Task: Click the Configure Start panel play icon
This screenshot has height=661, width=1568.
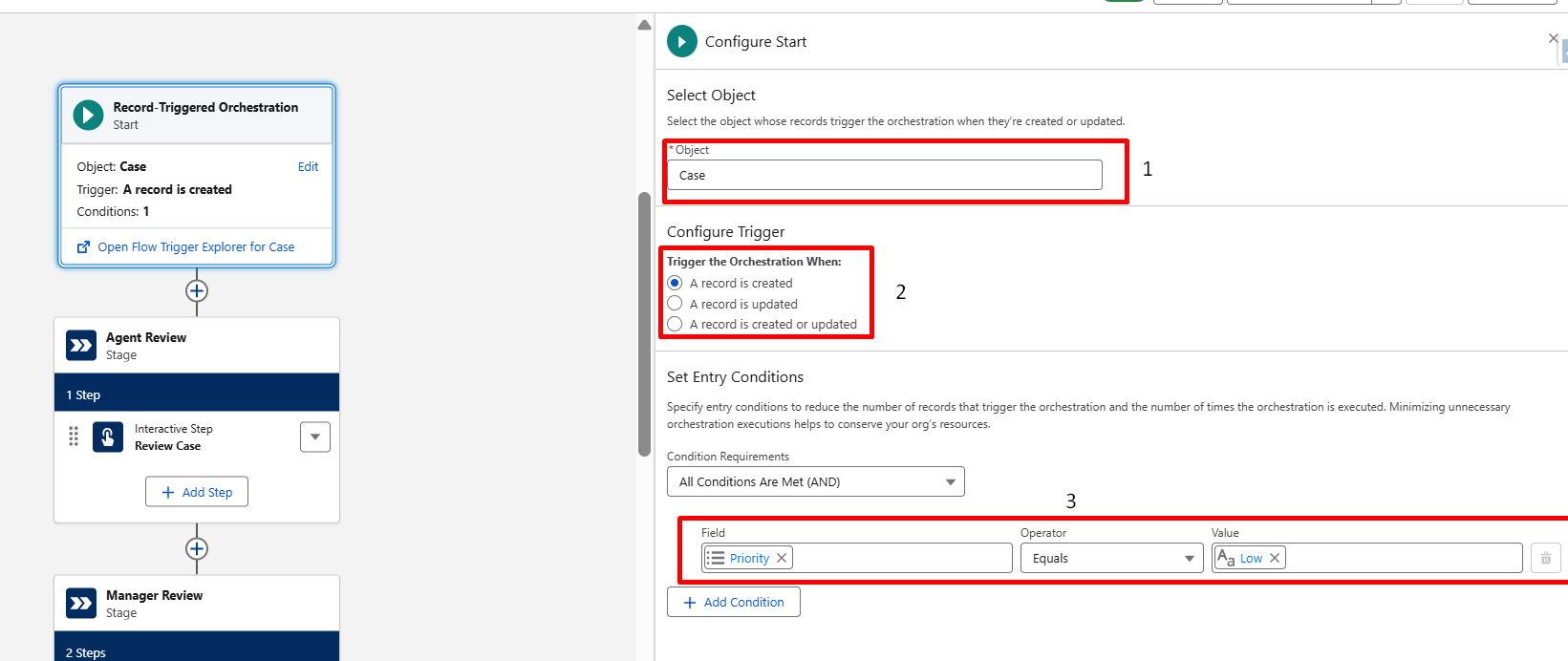Action: click(681, 41)
